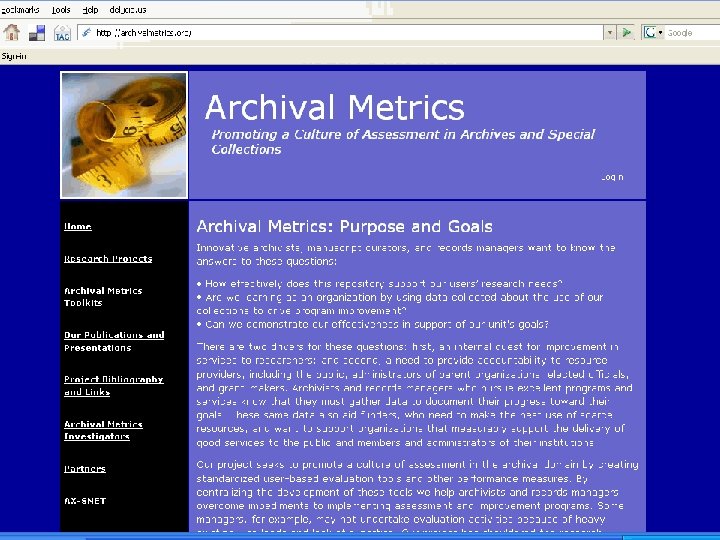Open the address bar history dropdown
This screenshot has height=540, width=720.
tap(610, 33)
